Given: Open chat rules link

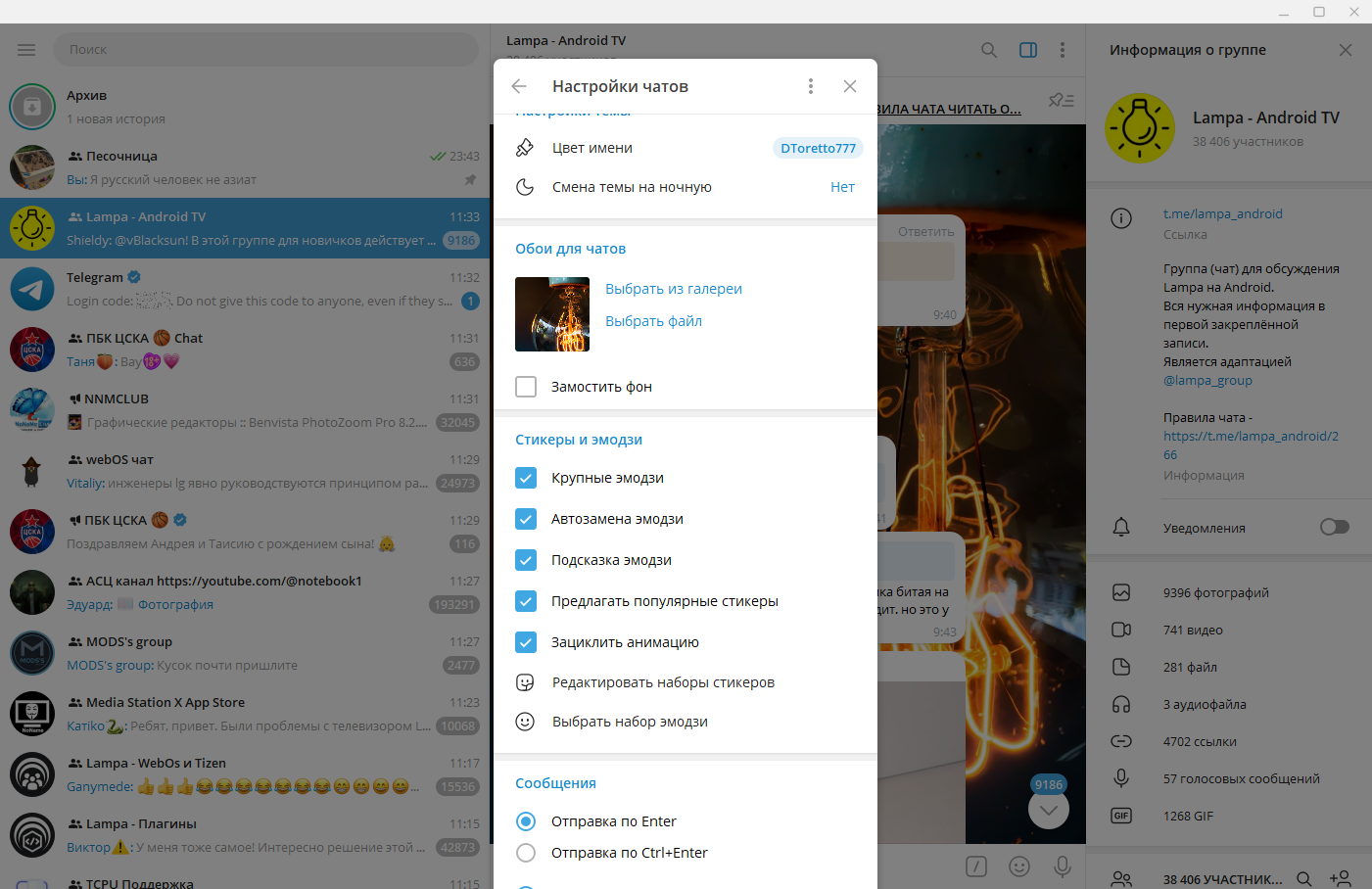Looking at the screenshot, I should [x=1251, y=445].
